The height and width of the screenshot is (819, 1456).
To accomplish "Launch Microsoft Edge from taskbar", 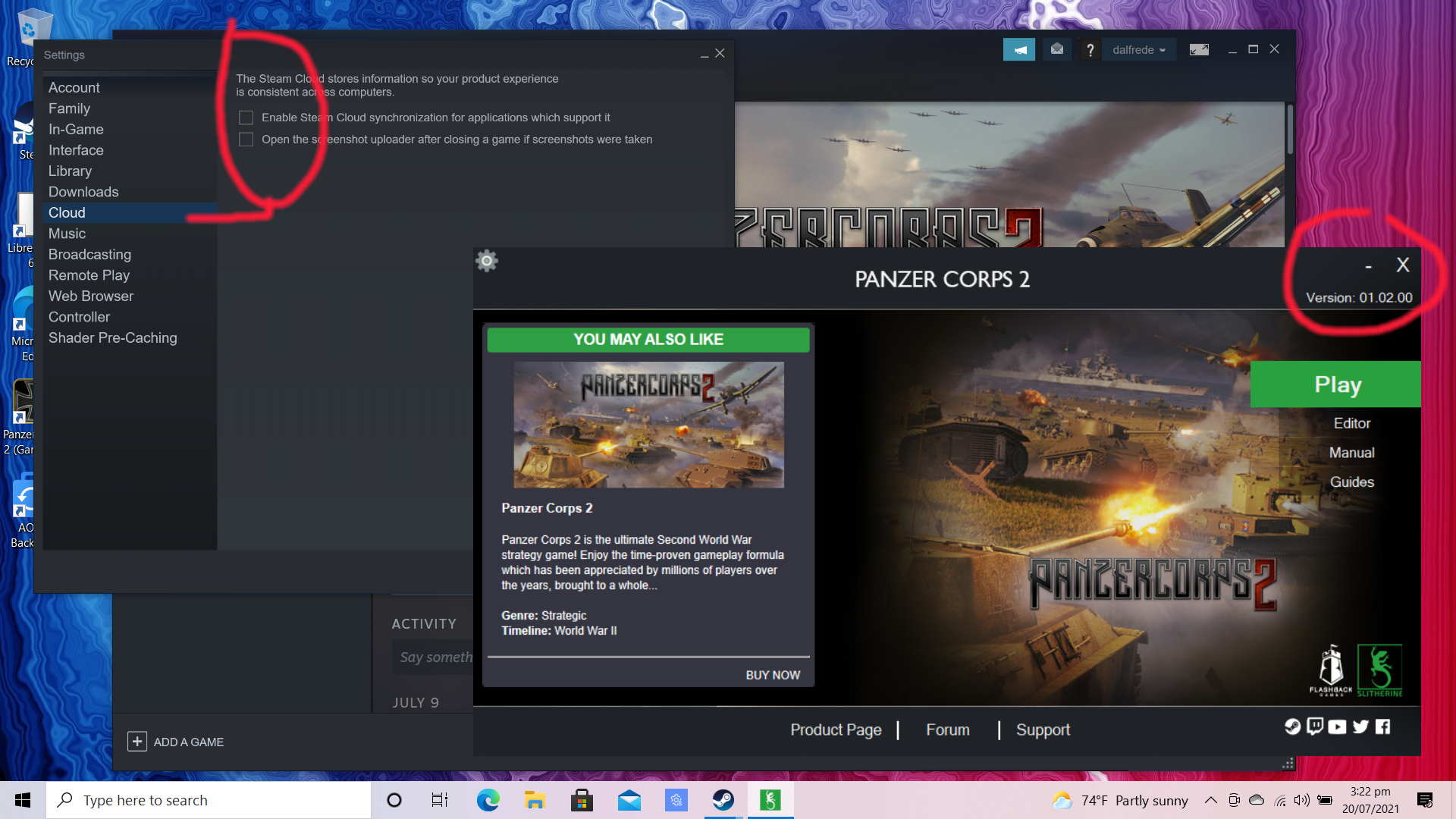I will pyautogui.click(x=488, y=800).
